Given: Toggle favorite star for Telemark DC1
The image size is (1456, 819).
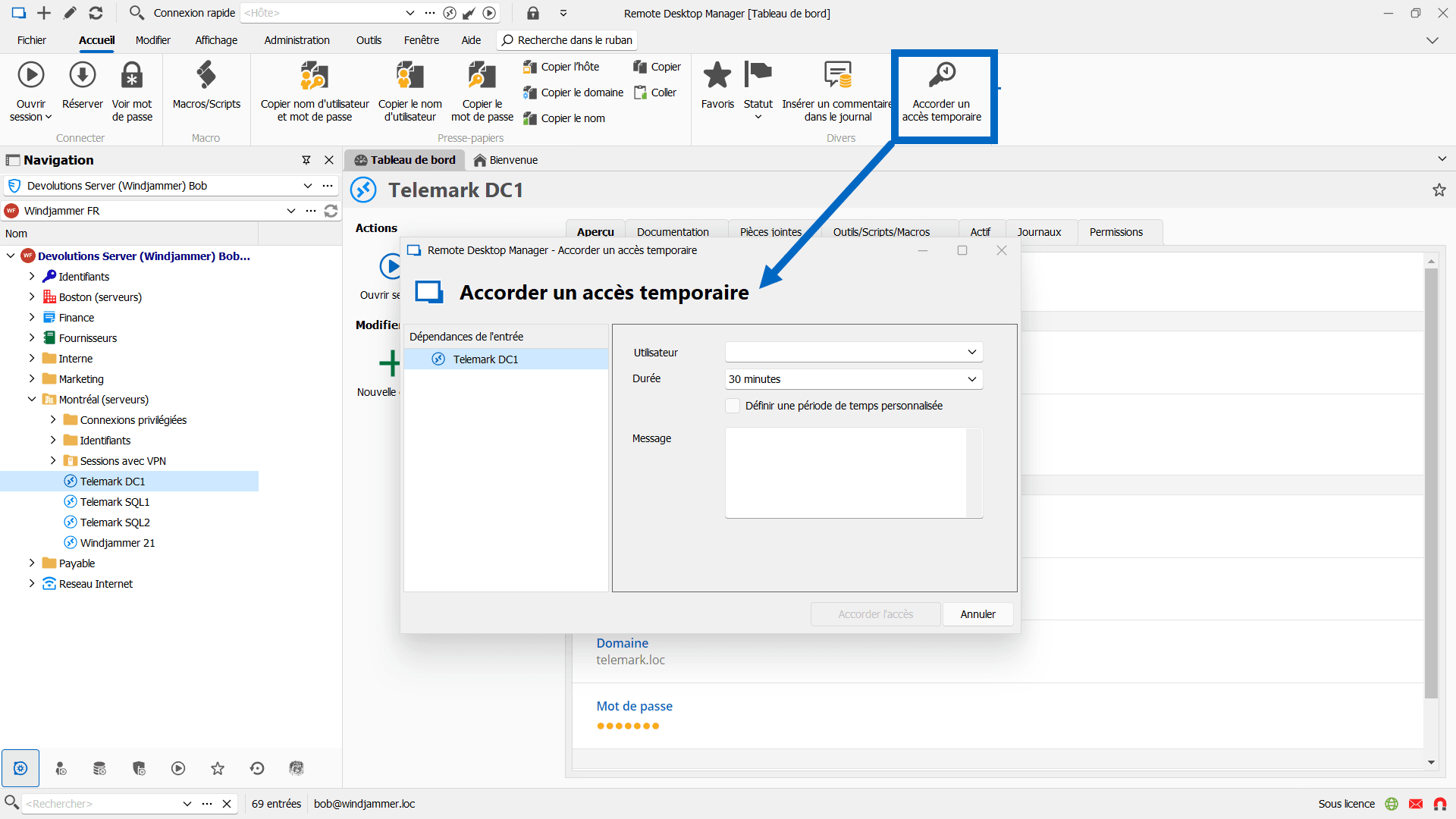Looking at the screenshot, I should tap(1439, 190).
